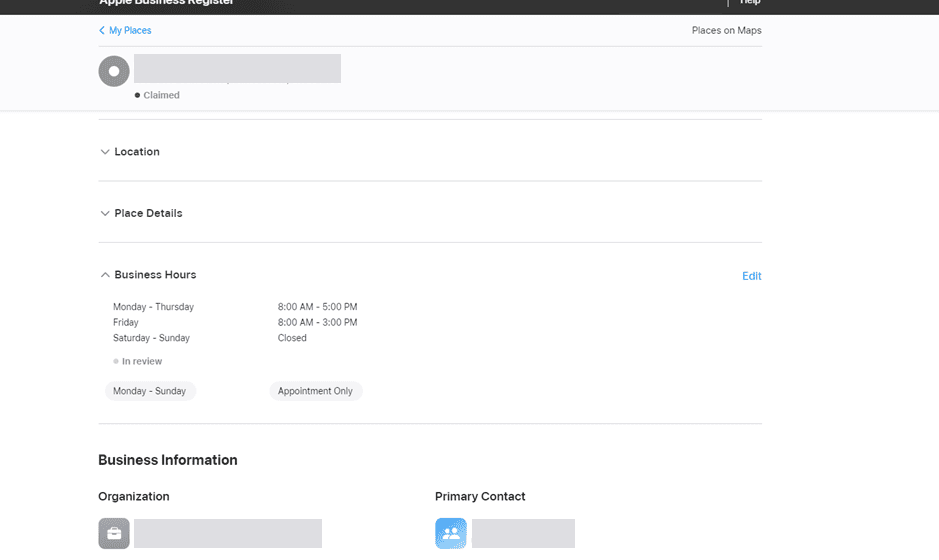The height and width of the screenshot is (560, 939).
Task: Click the Primary Contact people icon
Action: click(451, 533)
